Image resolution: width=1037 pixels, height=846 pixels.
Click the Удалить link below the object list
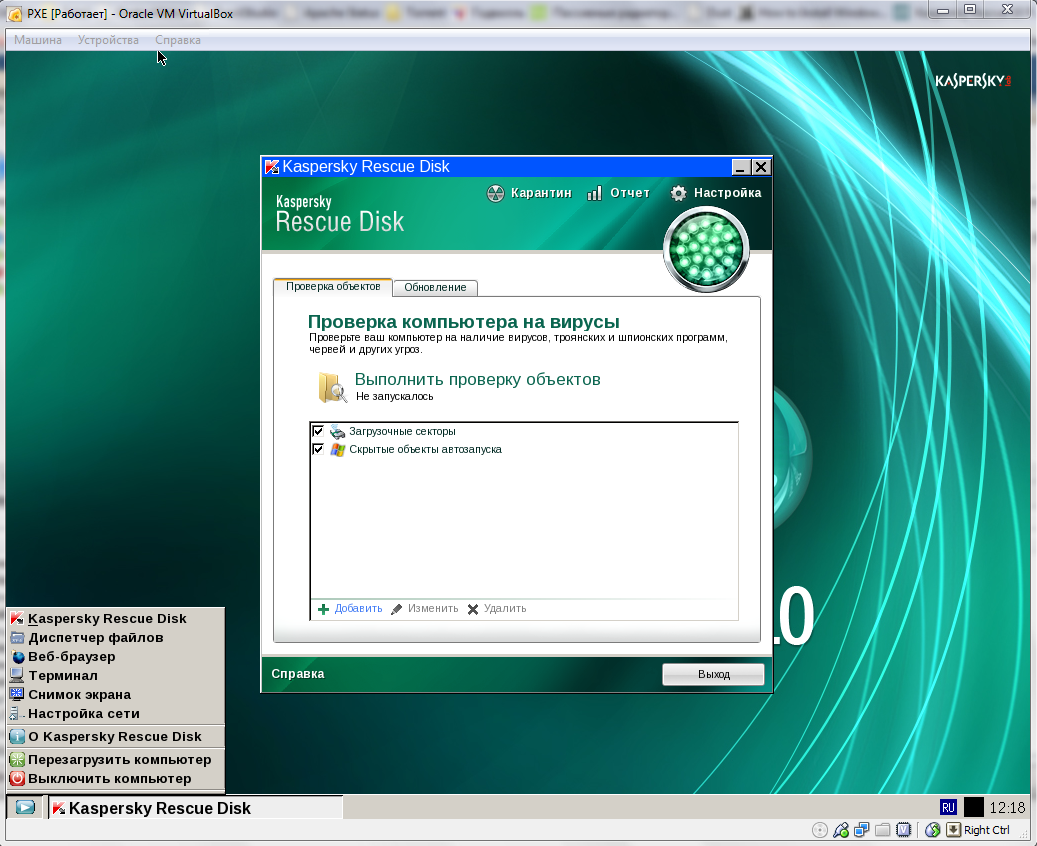click(x=505, y=609)
